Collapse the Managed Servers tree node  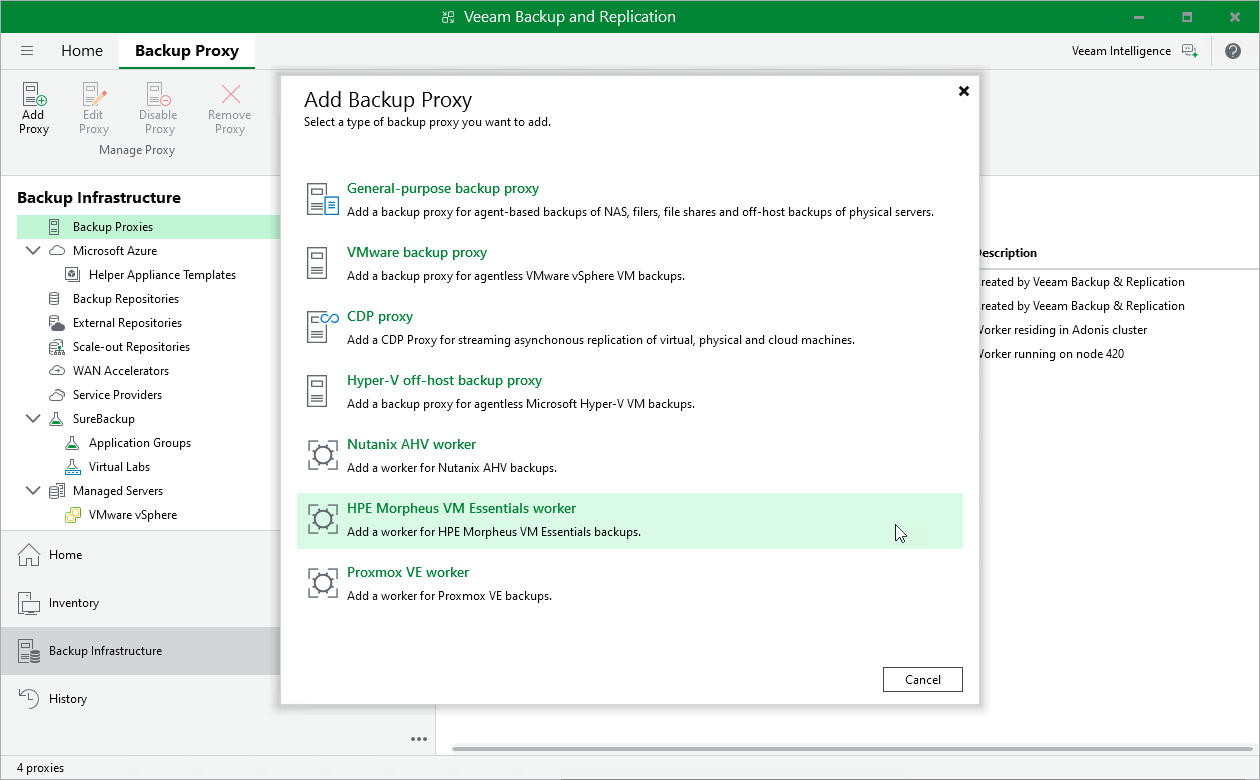(x=33, y=491)
